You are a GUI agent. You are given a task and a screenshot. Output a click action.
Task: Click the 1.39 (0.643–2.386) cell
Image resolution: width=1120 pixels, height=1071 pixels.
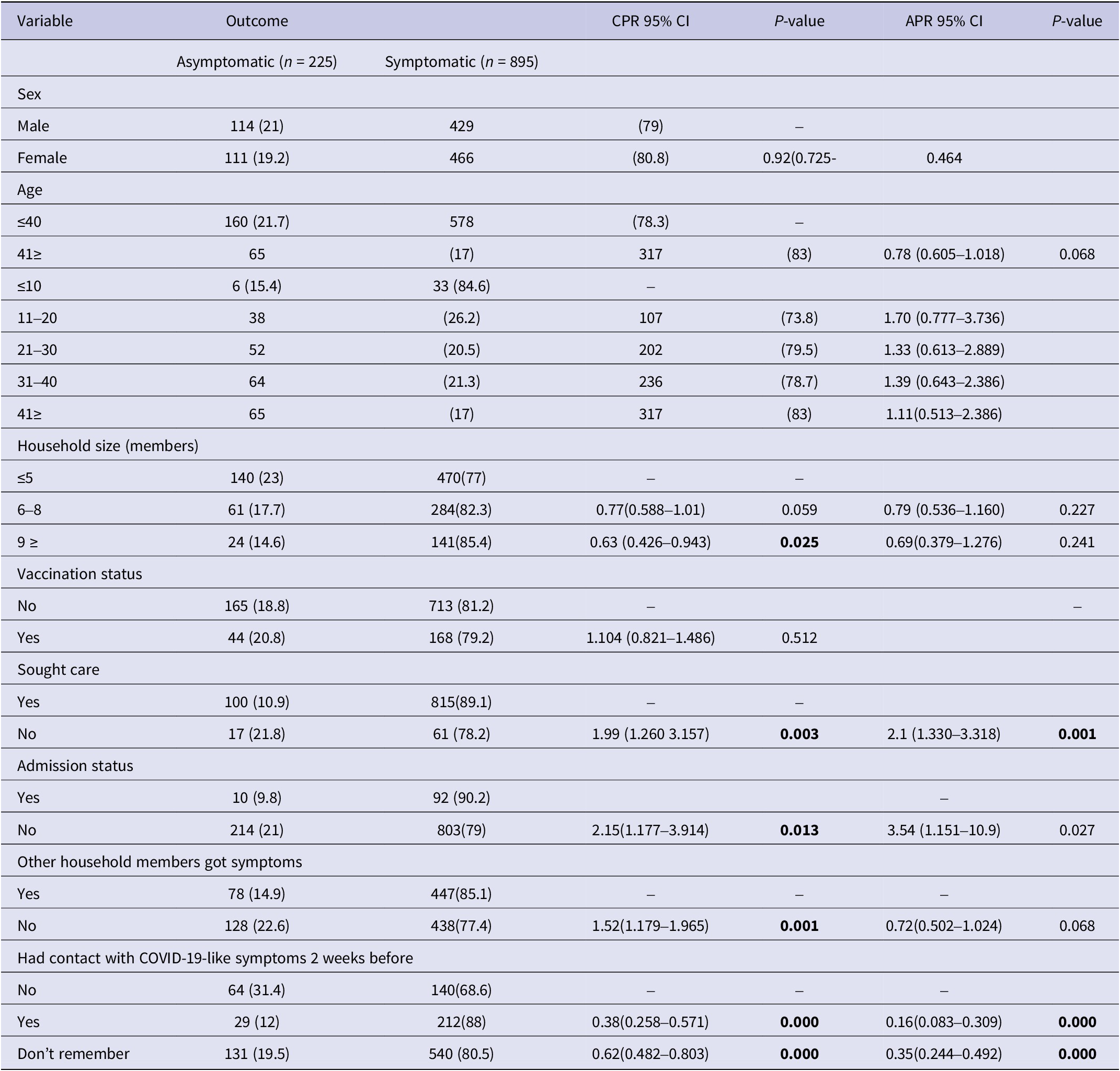[944, 382]
